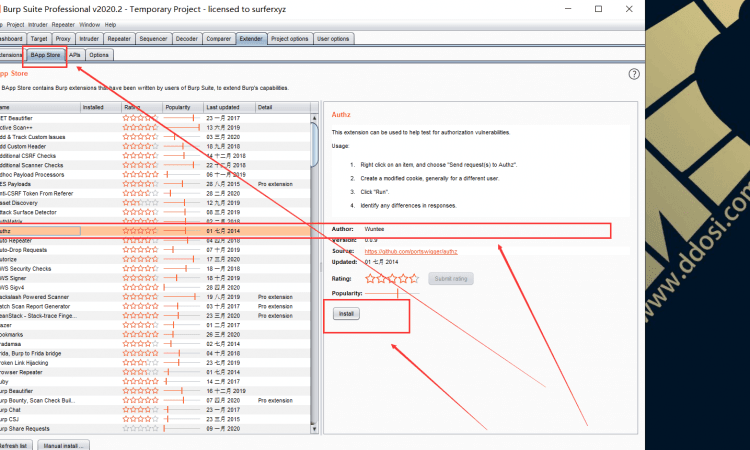Select the AWS Security Checks row
Viewport: 750px width, 450px height.
point(155,269)
